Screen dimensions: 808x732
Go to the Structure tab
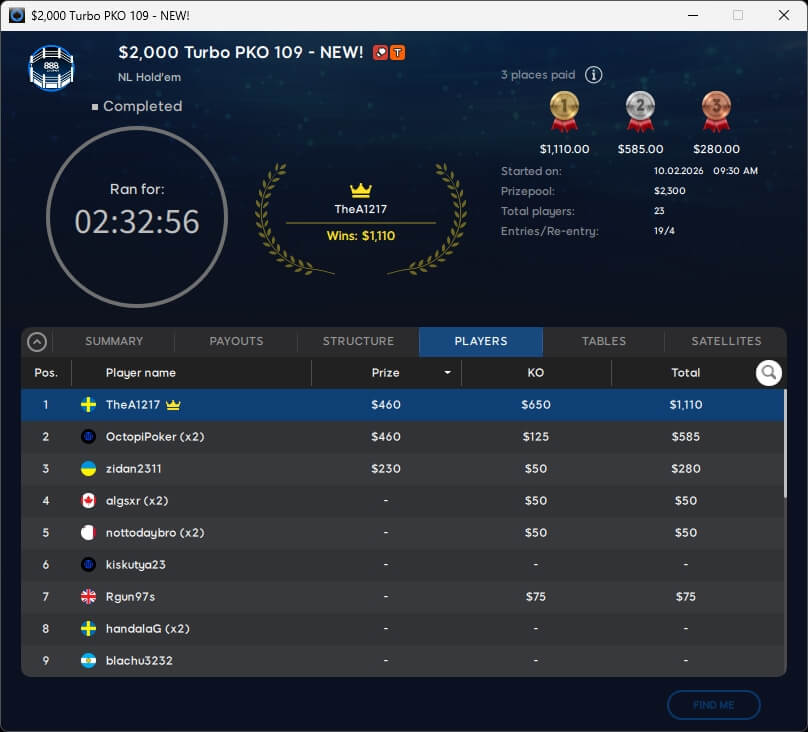pos(358,341)
